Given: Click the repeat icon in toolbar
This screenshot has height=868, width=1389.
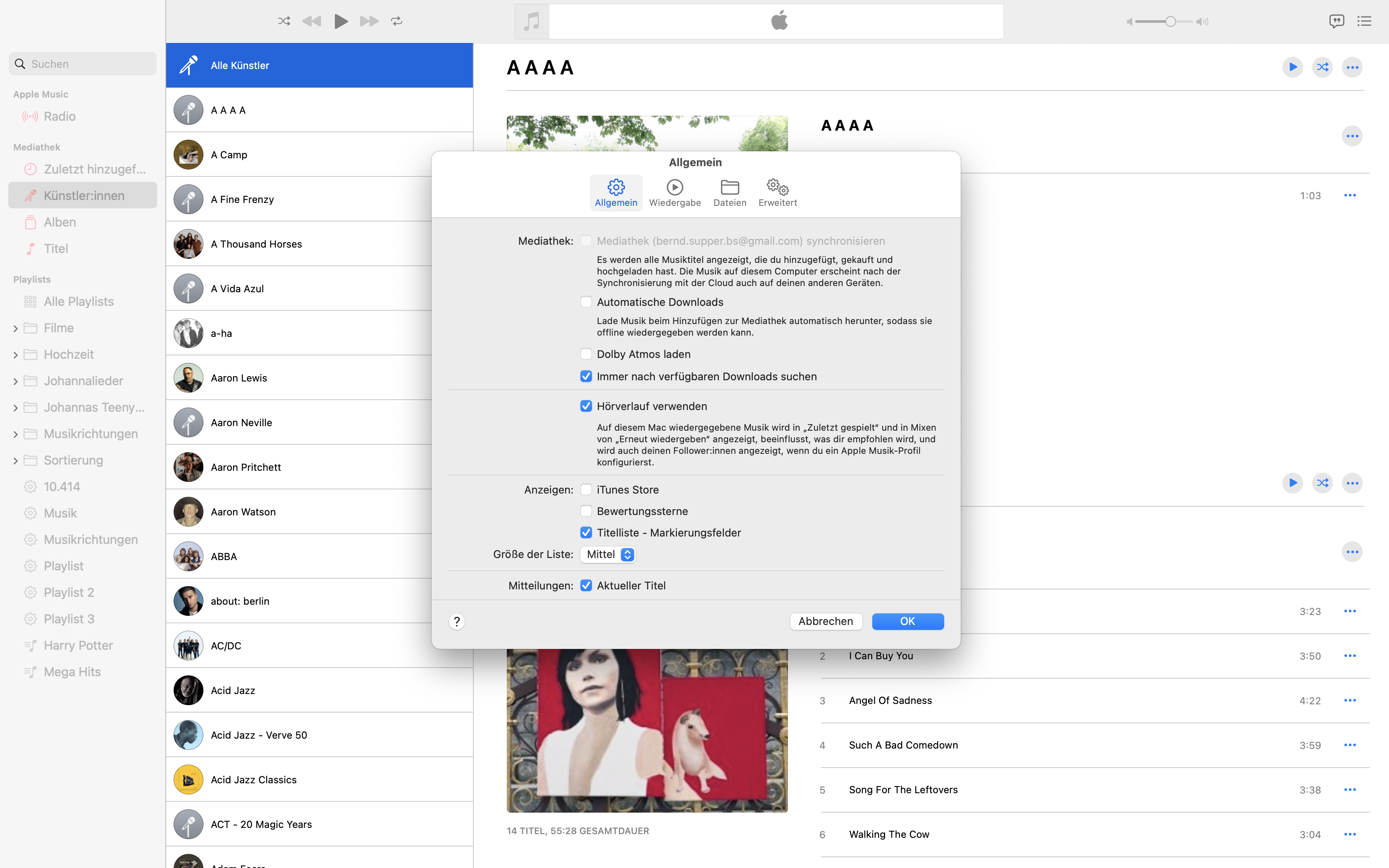Looking at the screenshot, I should (396, 21).
